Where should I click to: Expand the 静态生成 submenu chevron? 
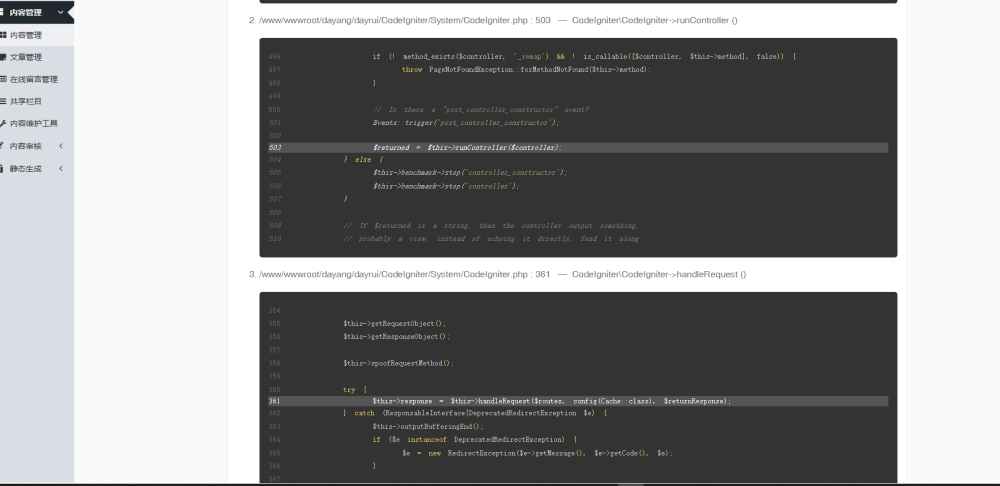(x=61, y=168)
